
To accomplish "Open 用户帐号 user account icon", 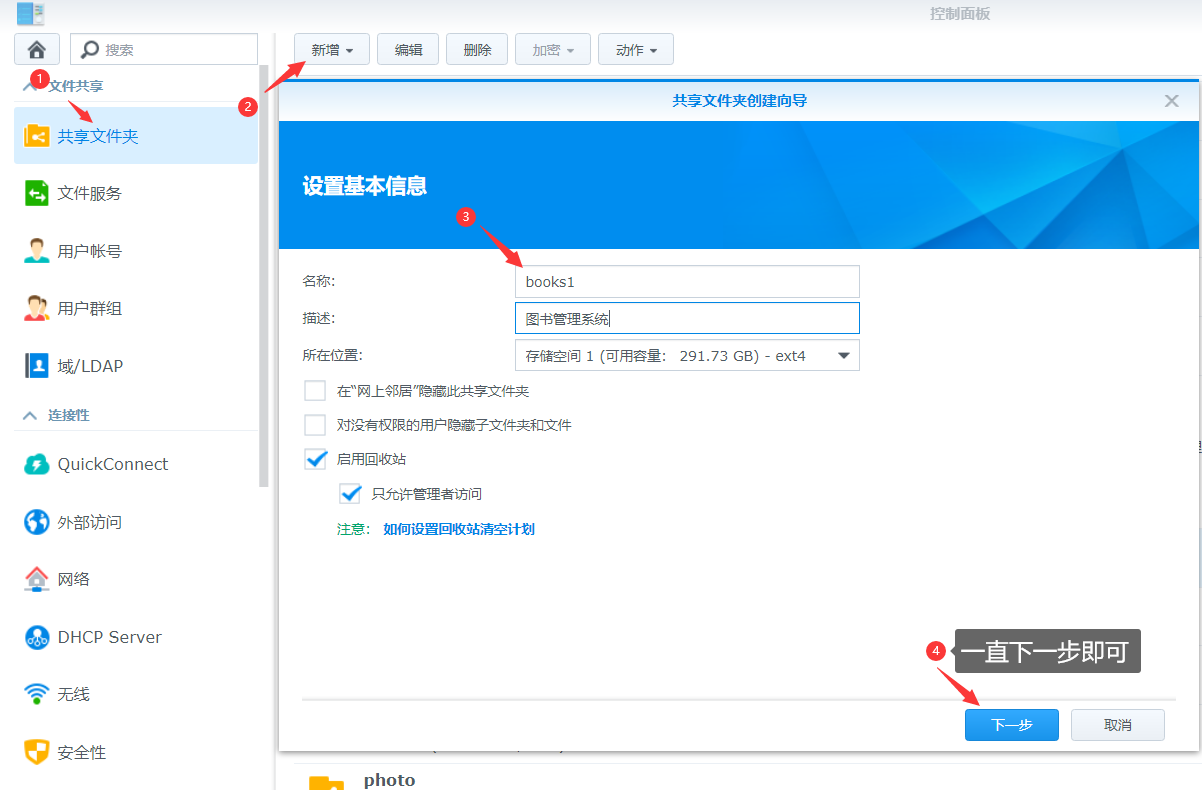I will [x=37, y=251].
